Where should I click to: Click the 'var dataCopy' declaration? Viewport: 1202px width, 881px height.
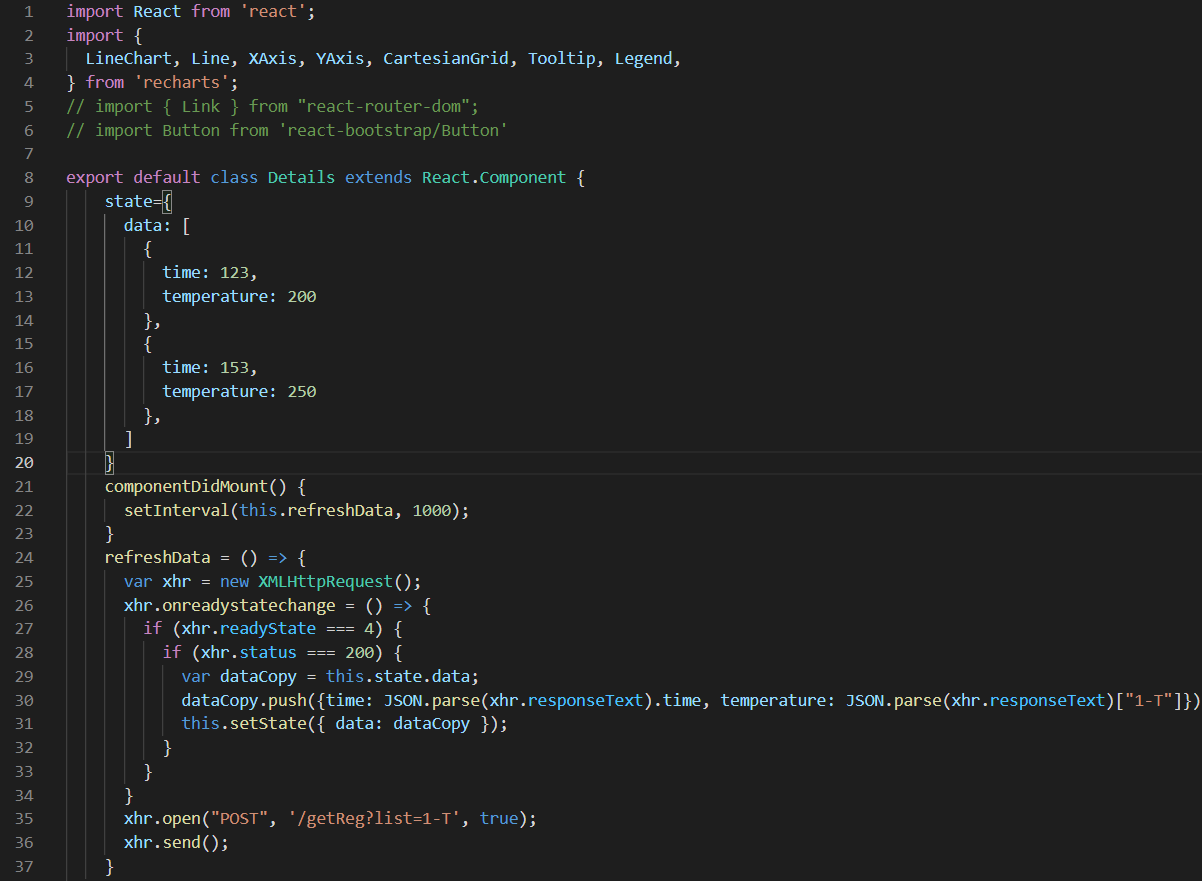[x=240, y=677]
